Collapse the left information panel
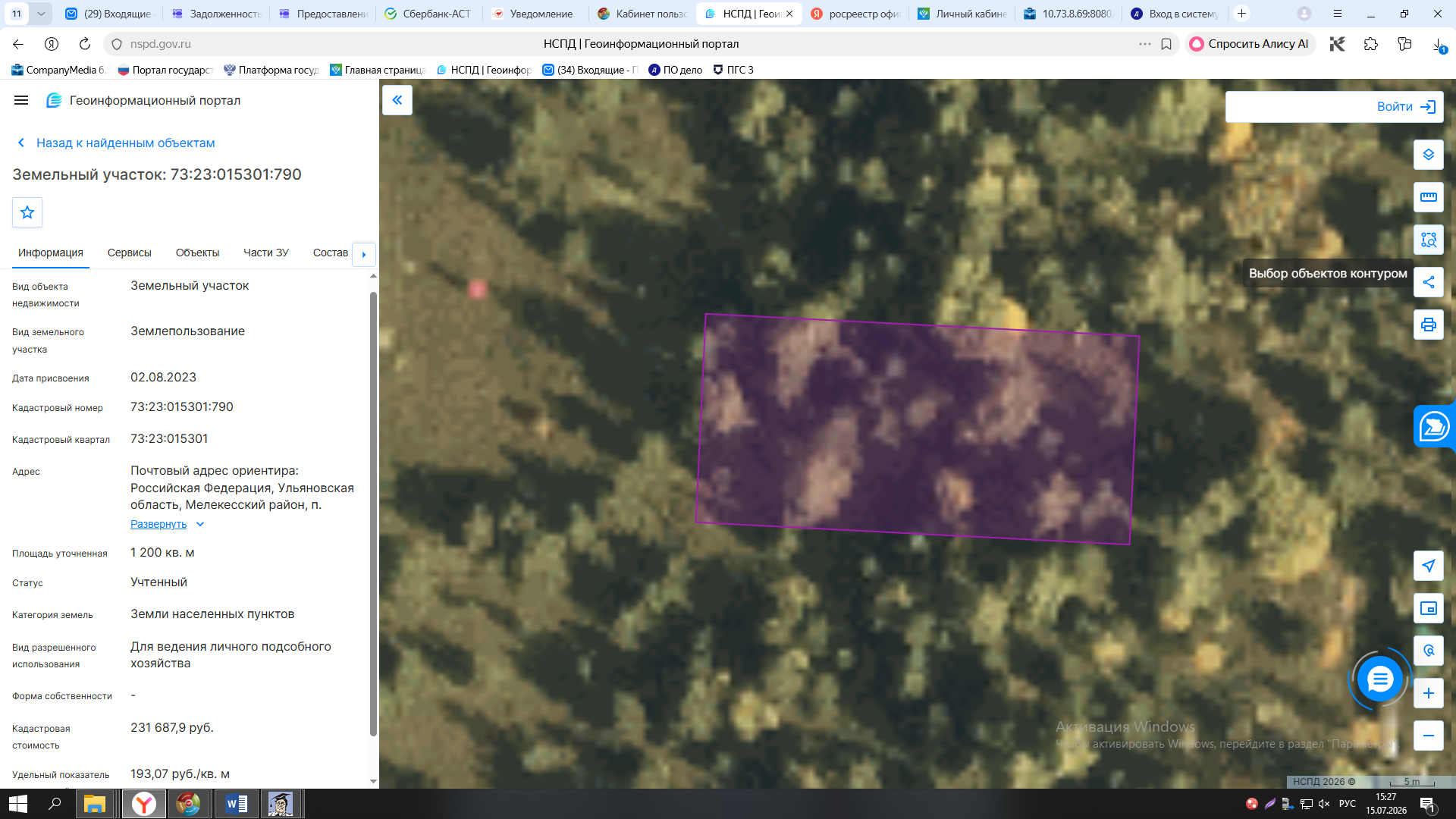 click(x=397, y=100)
